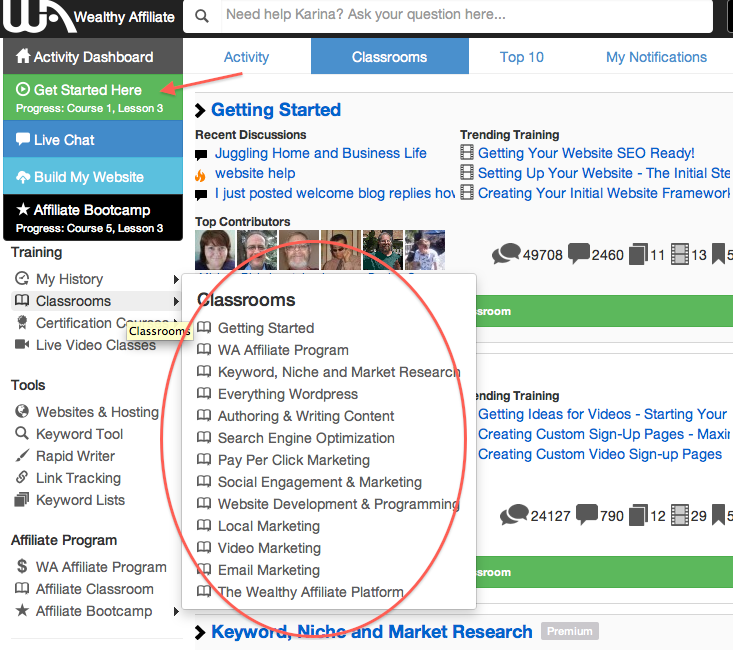Click the Premium badge beside Keyword research heading
The height and width of the screenshot is (650, 733).
pos(569,631)
